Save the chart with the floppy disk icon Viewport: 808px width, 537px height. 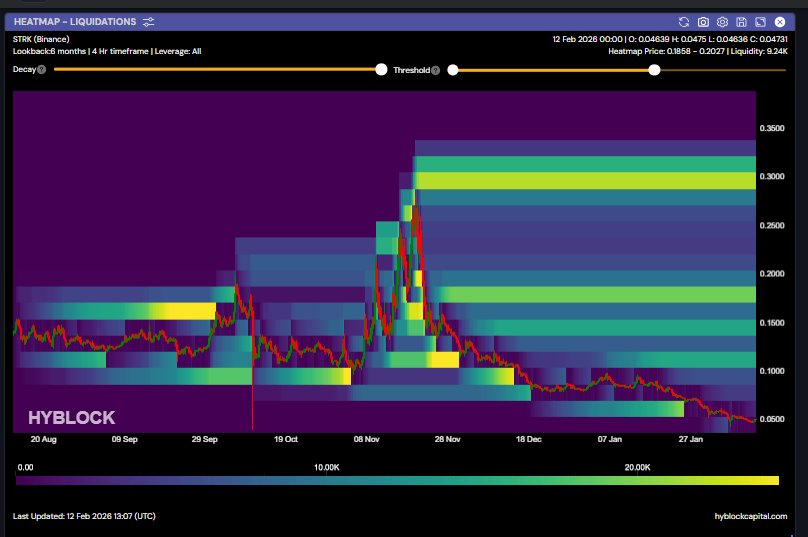pos(741,21)
